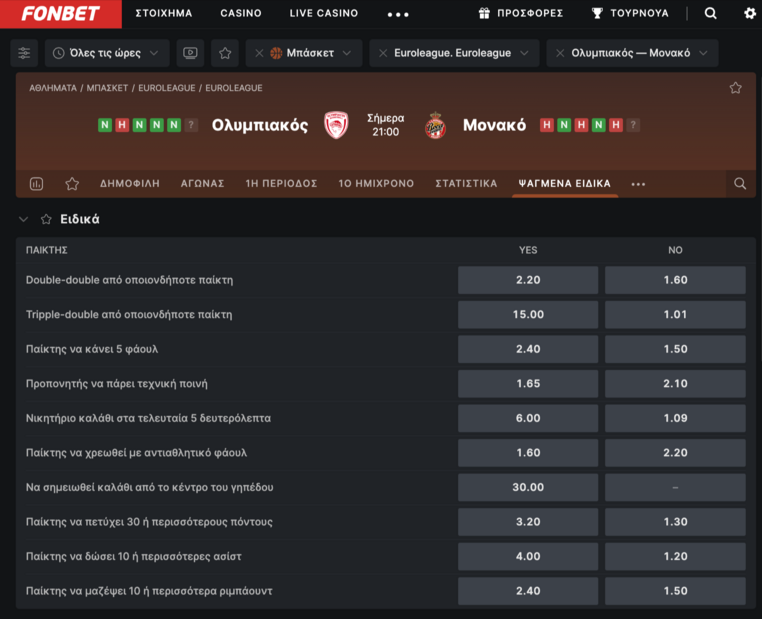
Task: Favorite the Ειδικά section star
Action: pyautogui.click(x=46, y=219)
